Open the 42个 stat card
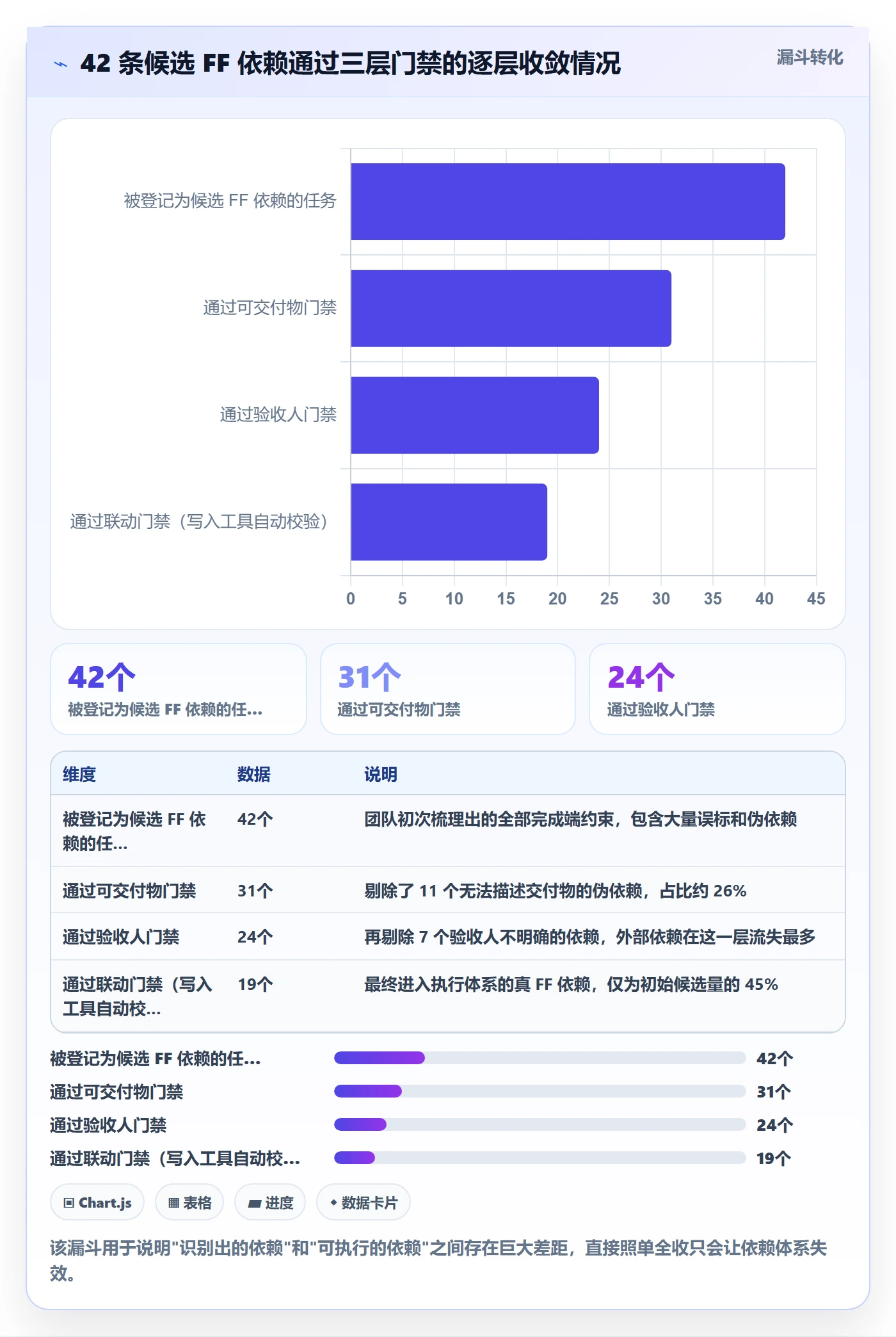Image resolution: width=896 pixels, height=1337 pixels. pos(179,689)
